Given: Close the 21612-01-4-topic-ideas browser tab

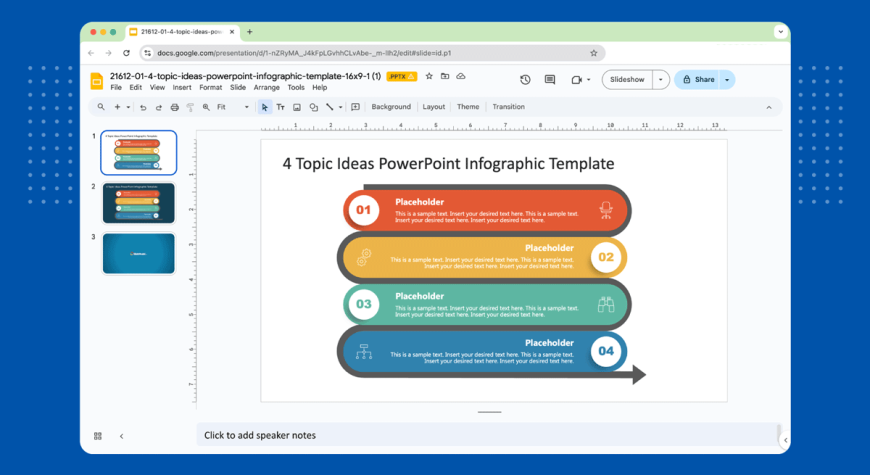Looking at the screenshot, I should click(x=232, y=32).
